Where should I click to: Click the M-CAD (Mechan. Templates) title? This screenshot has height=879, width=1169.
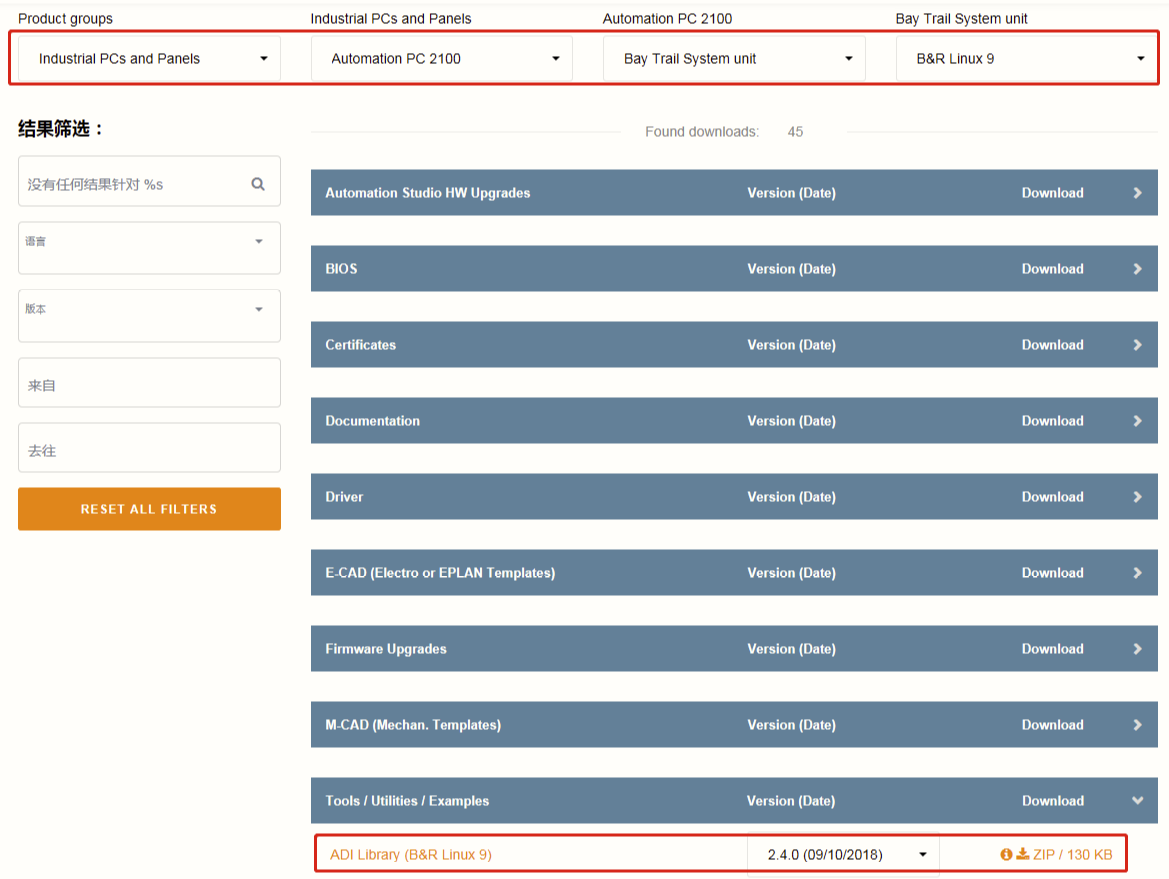click(413, 725)
